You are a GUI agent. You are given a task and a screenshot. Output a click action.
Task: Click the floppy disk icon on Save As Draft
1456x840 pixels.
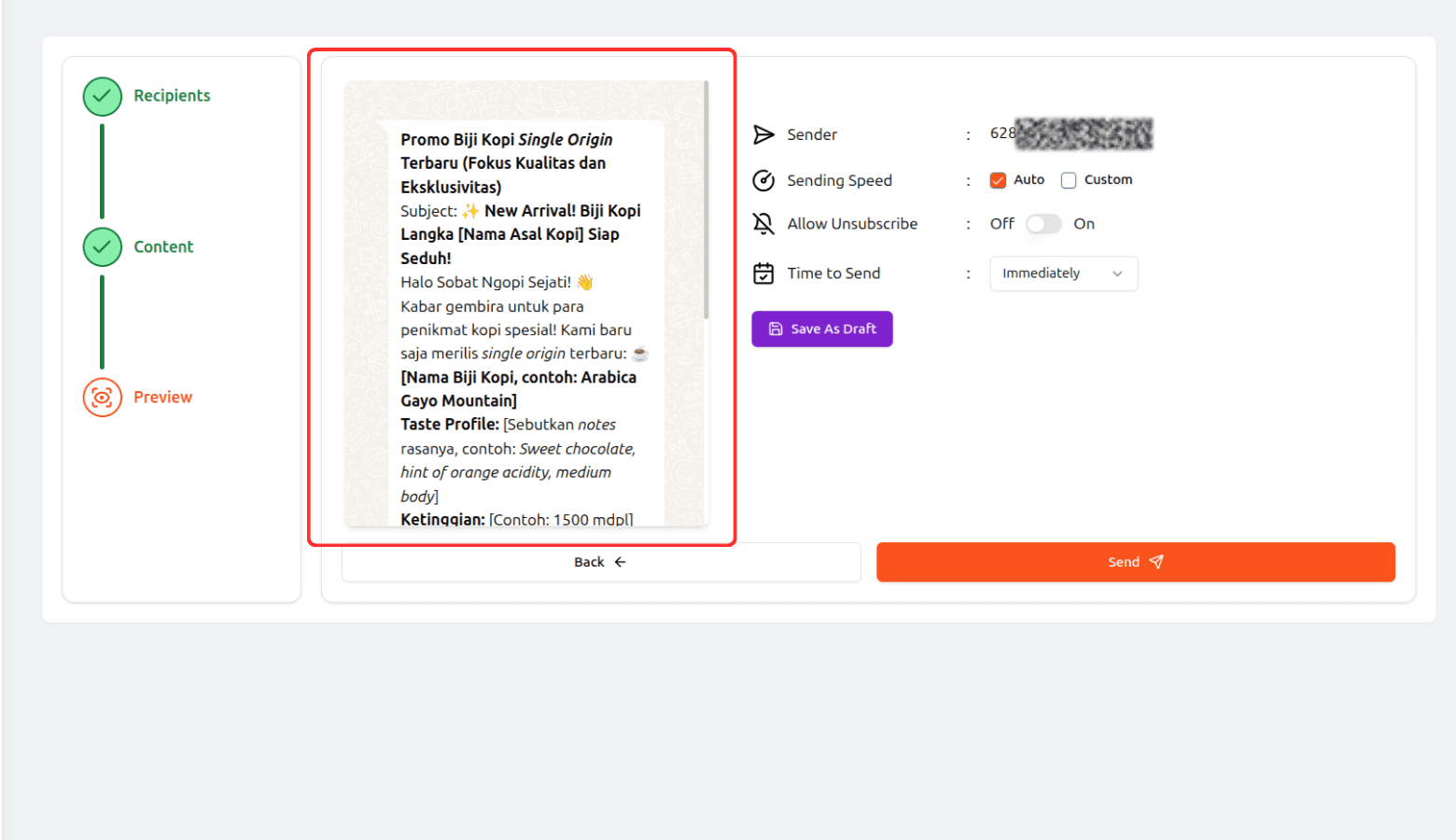point(775,329)
